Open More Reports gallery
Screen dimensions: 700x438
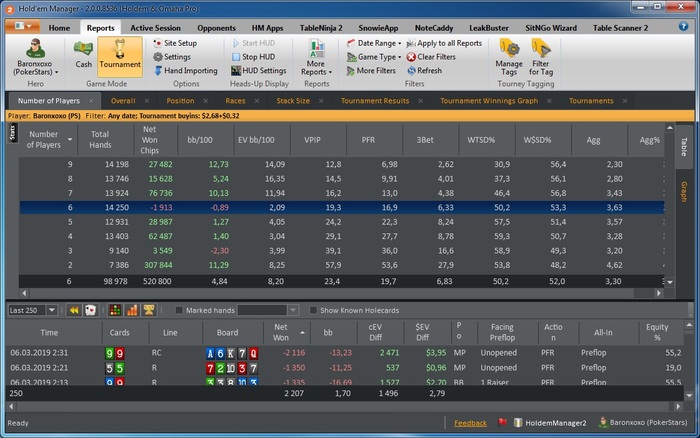[316, 58]
